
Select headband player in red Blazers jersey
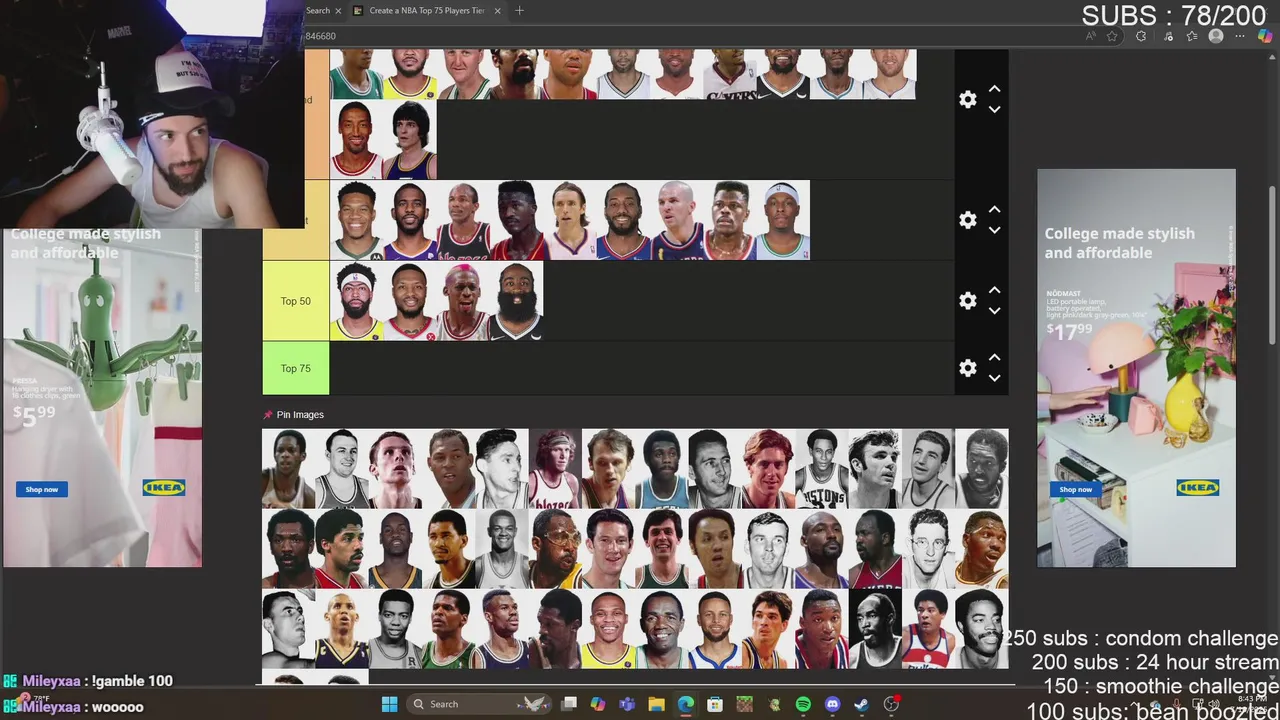coord(555,469)
